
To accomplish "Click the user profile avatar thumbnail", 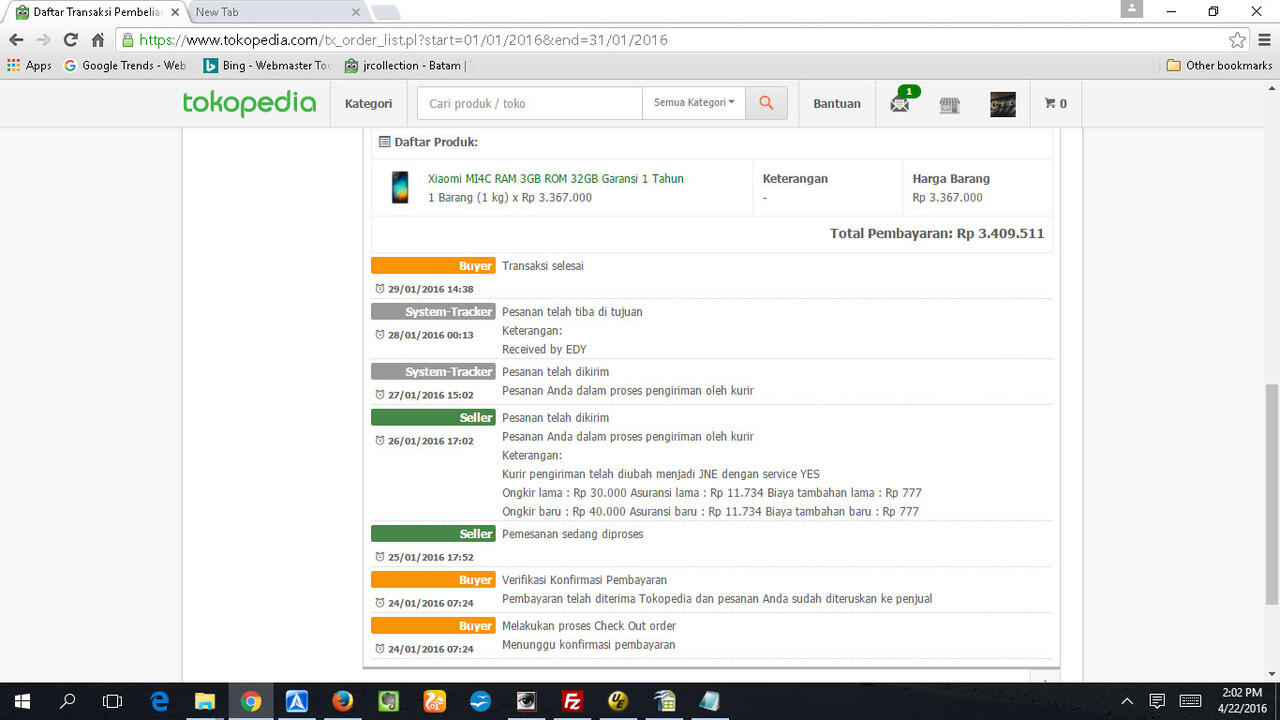I will coord(1003,104).
